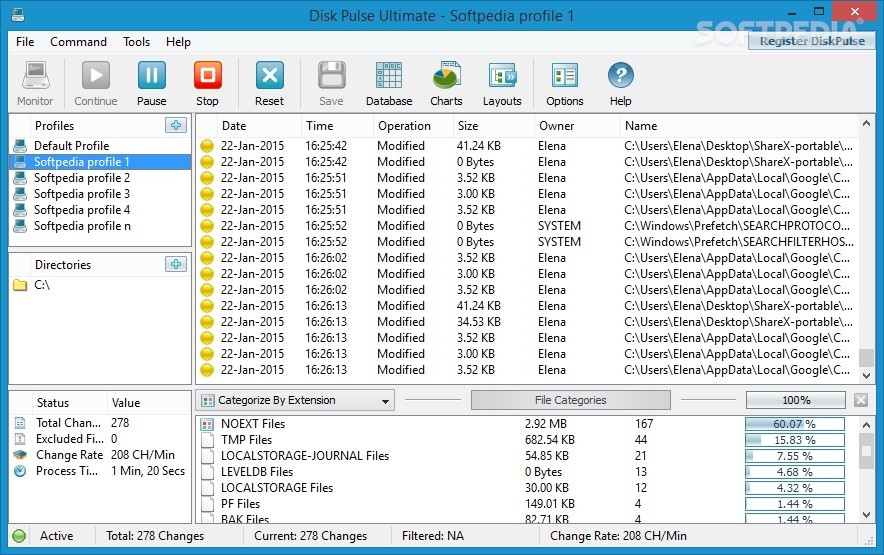
Task: Select the 34.53 KB size row
Action: pyautogui.click(x=527, y=321)
